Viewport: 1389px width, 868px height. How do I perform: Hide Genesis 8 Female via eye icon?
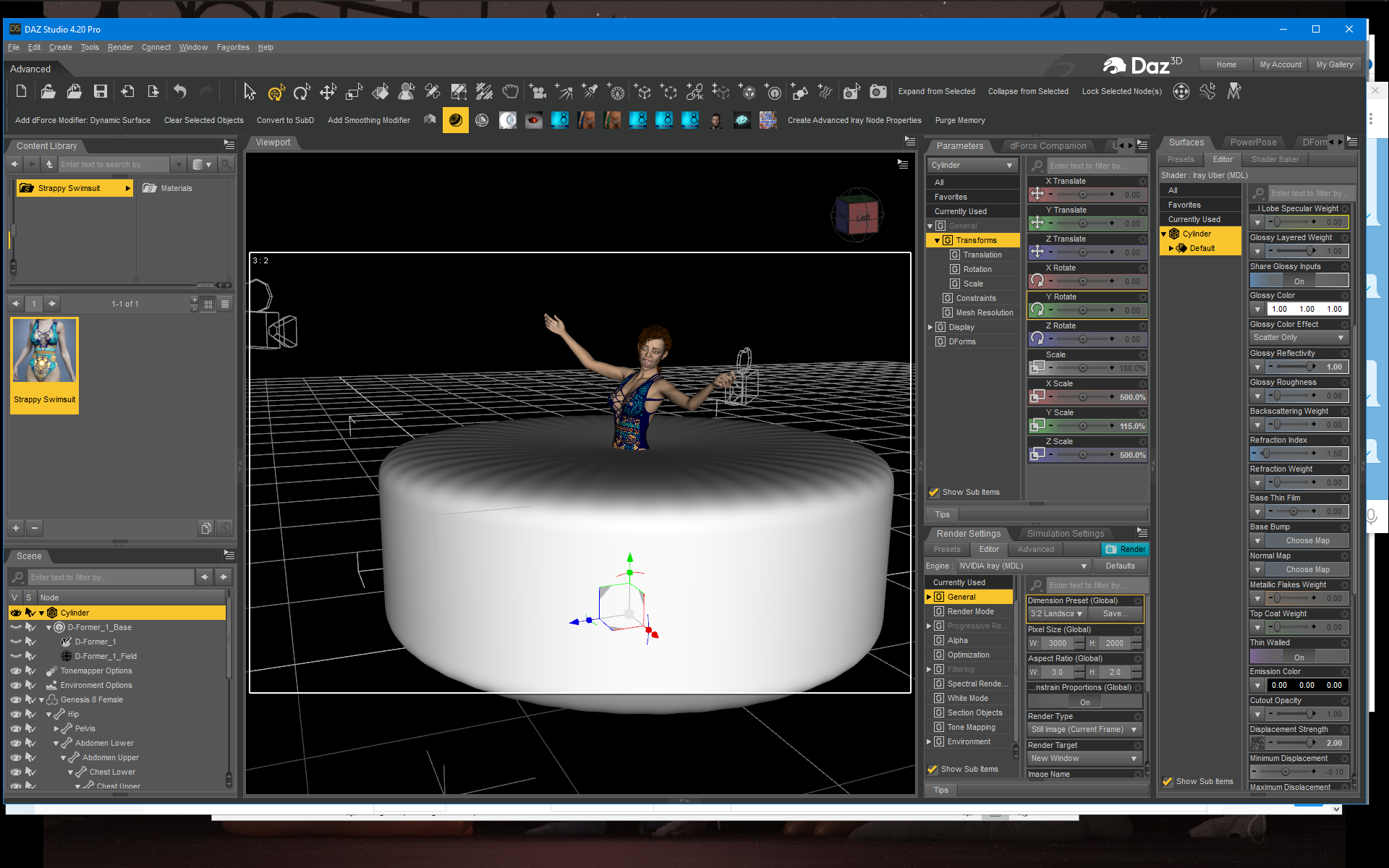click(16, 699)
